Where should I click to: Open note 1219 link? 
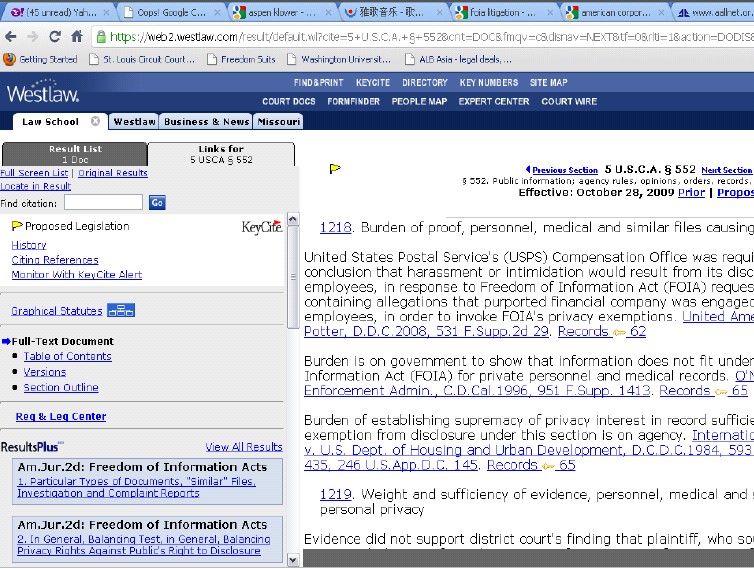(336, 494)
